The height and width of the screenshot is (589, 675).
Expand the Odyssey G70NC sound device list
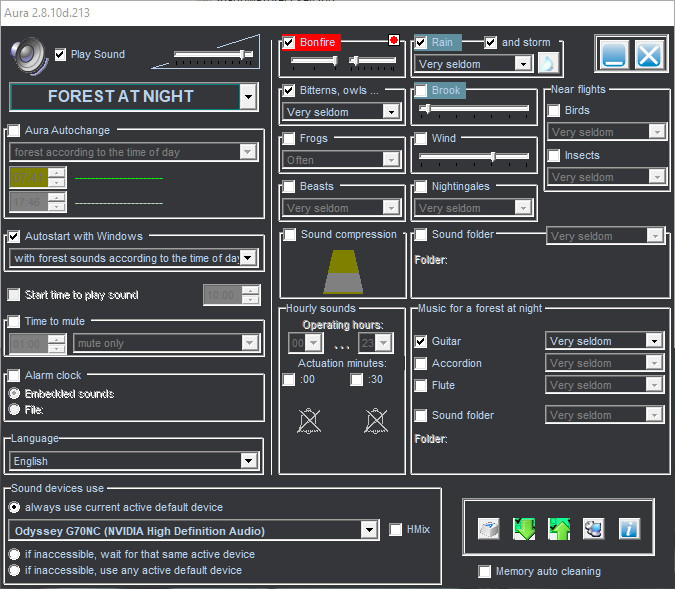369,530
